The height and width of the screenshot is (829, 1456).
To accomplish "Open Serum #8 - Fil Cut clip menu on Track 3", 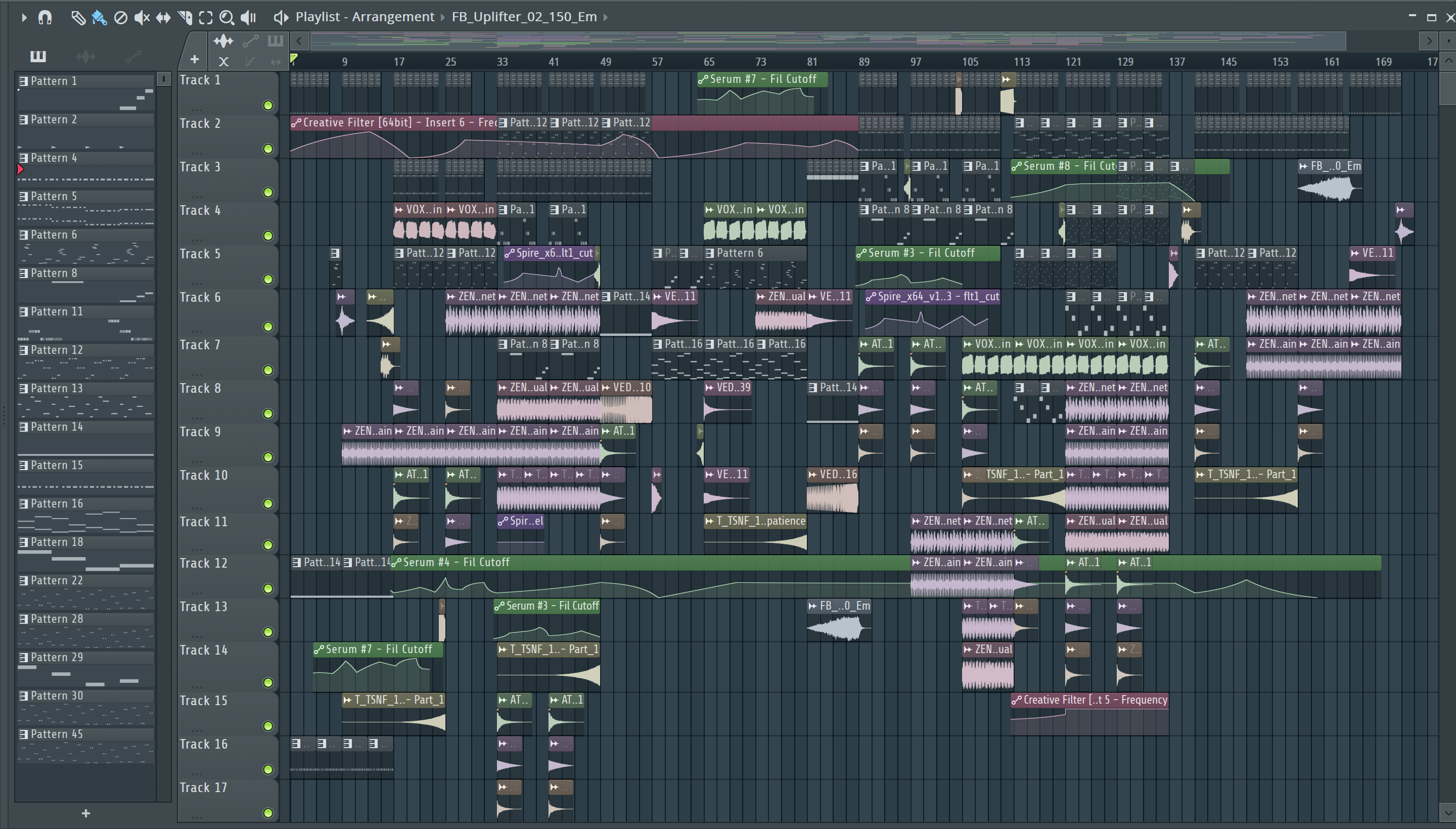I will tap(1016, 166).
